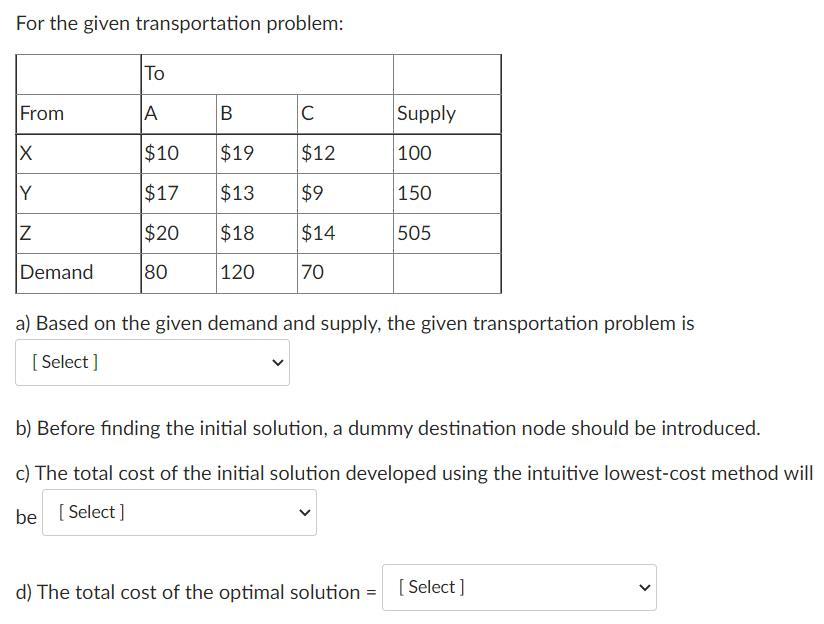Click the Demand row label
The height and width of the screenshot is (624, 824).
tap(57, 272)
